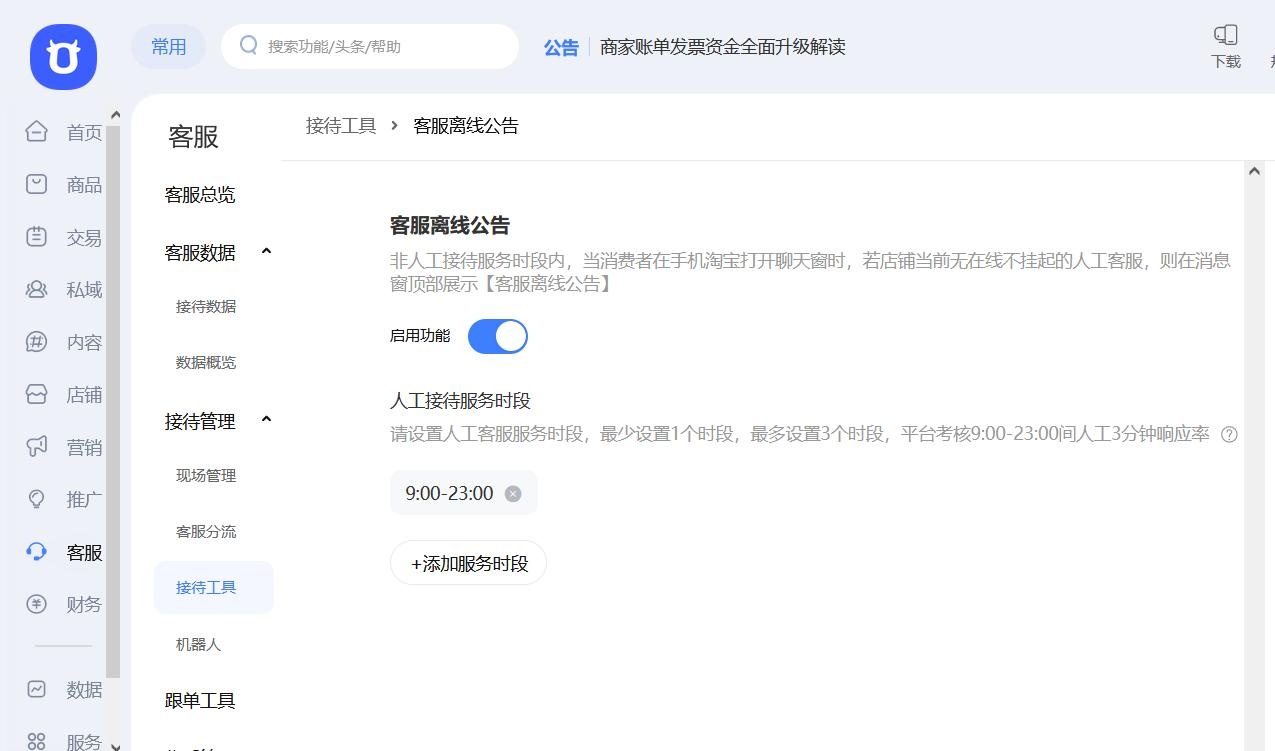Screen dimensions: 1275x751
Task: Select the 接待工具 menu item
Action: click(214, 588)
